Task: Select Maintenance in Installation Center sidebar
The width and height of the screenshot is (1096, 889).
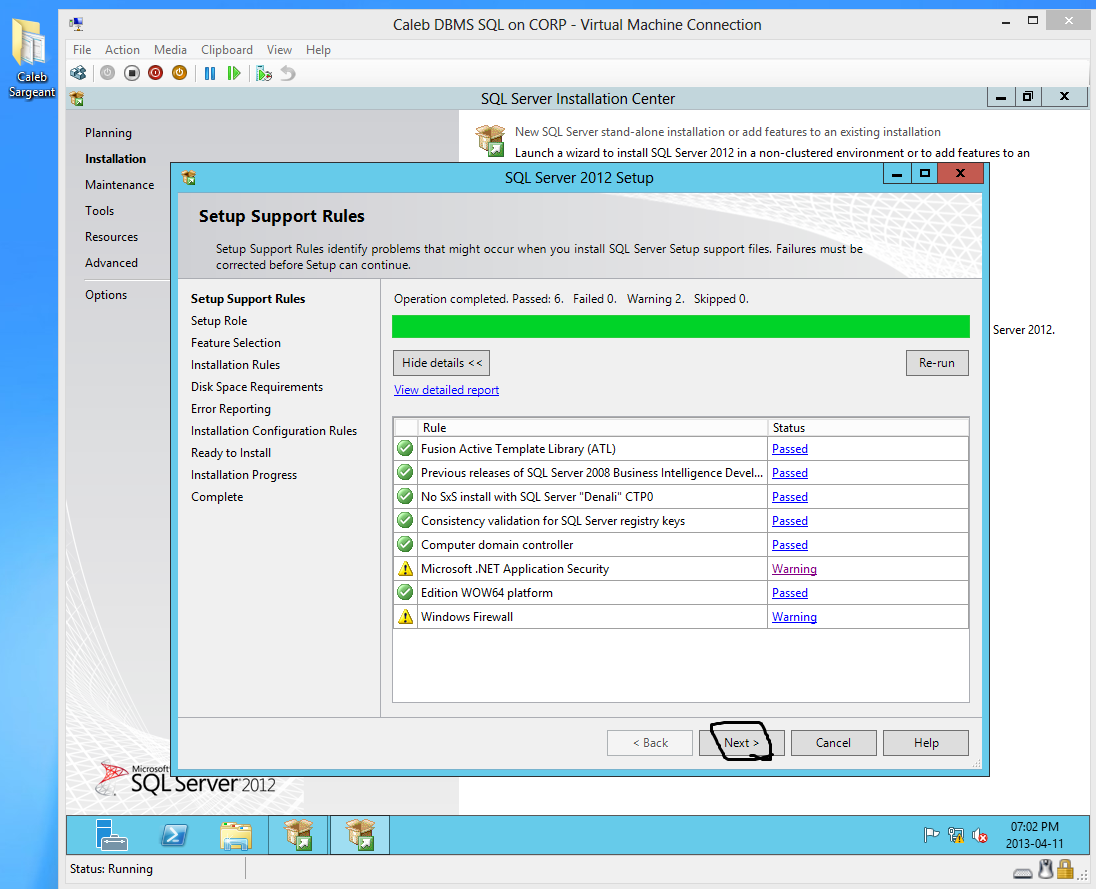Action: (120, 185)
